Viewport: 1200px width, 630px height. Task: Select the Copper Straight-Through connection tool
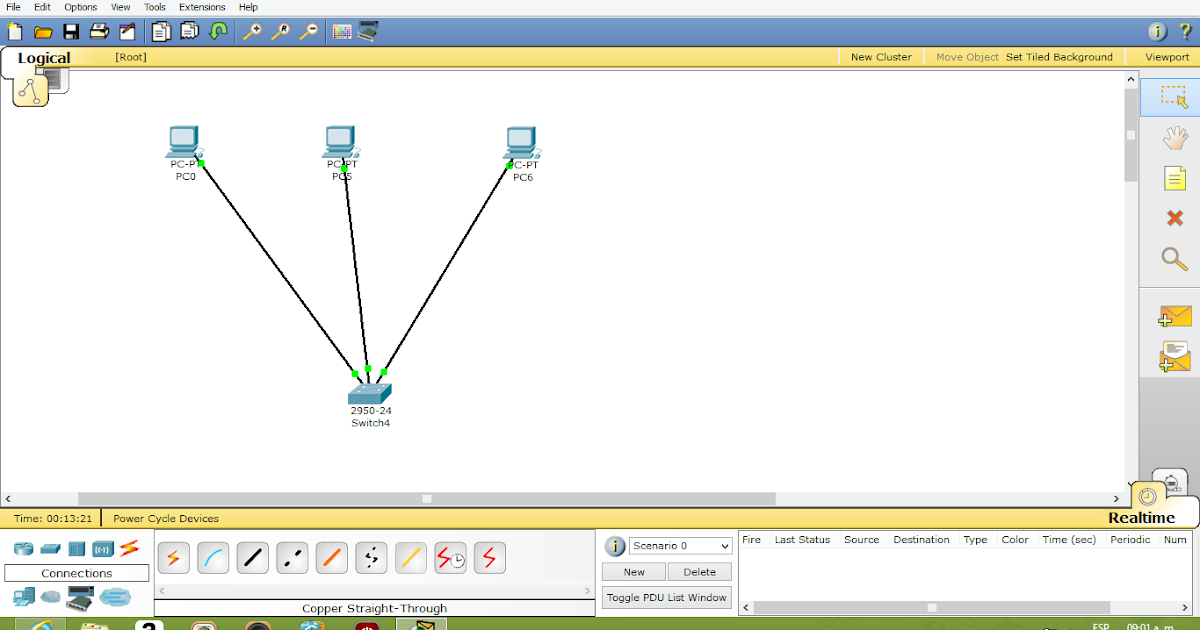coord(252,558)
